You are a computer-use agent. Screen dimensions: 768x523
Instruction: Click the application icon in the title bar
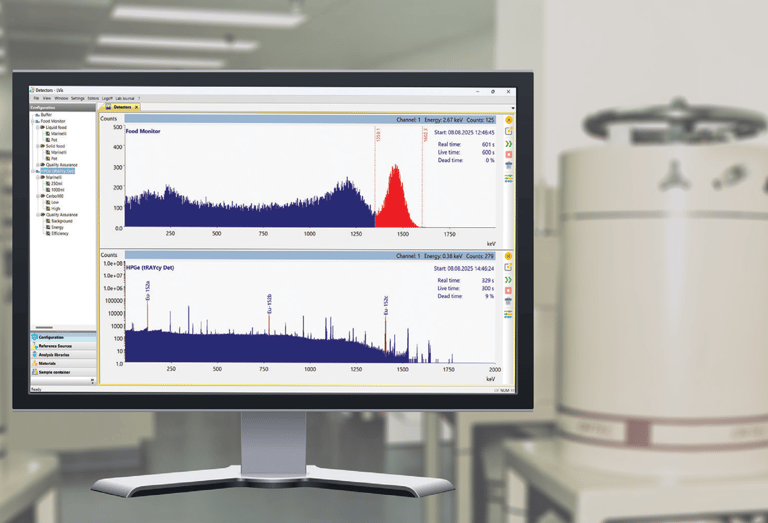click(32, 90)
